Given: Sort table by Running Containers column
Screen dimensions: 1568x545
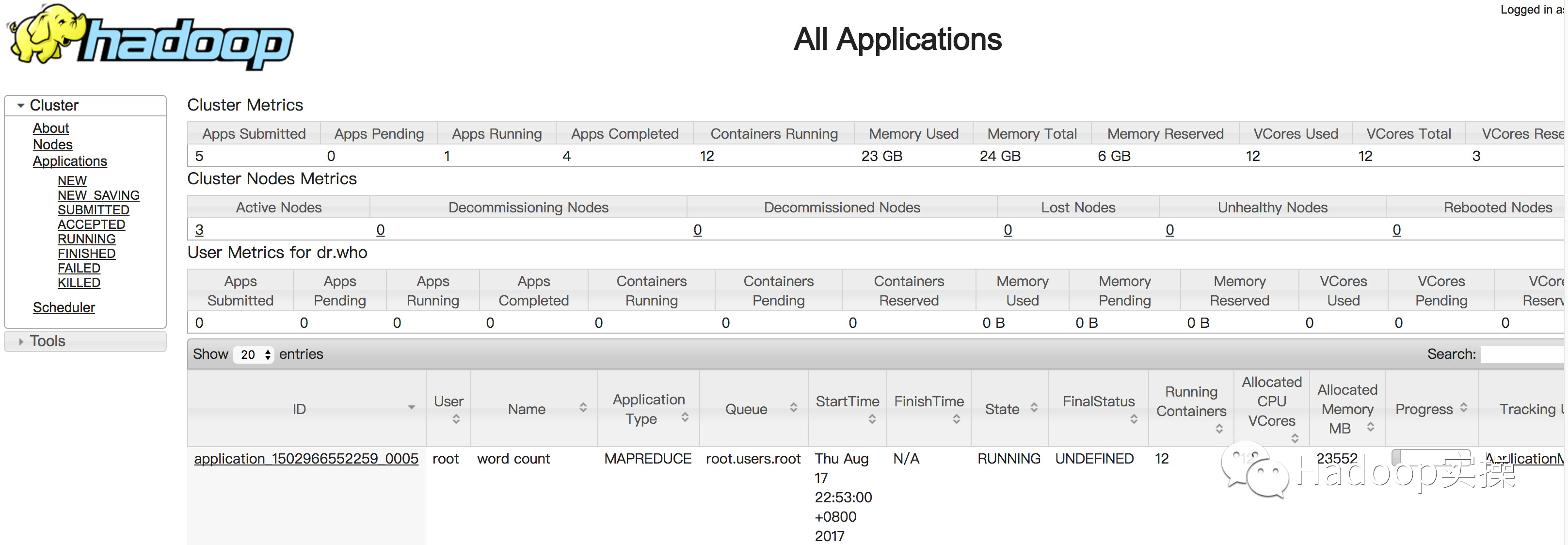Looking at the screenshot, I should [x=1191, y=409].
